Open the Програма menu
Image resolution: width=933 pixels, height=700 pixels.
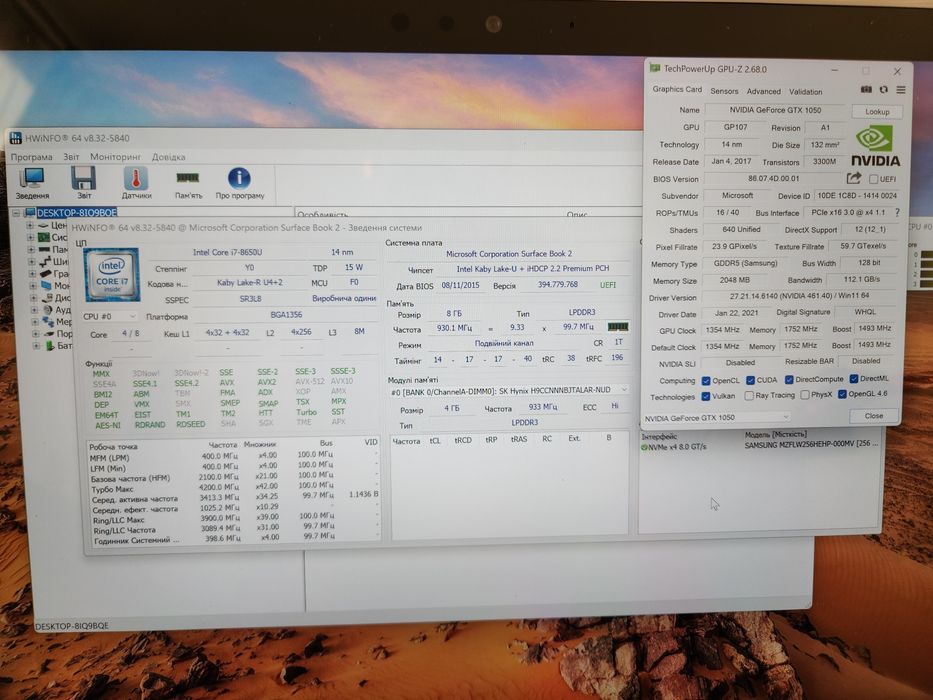pyautogui.click(x=32, y=157)
